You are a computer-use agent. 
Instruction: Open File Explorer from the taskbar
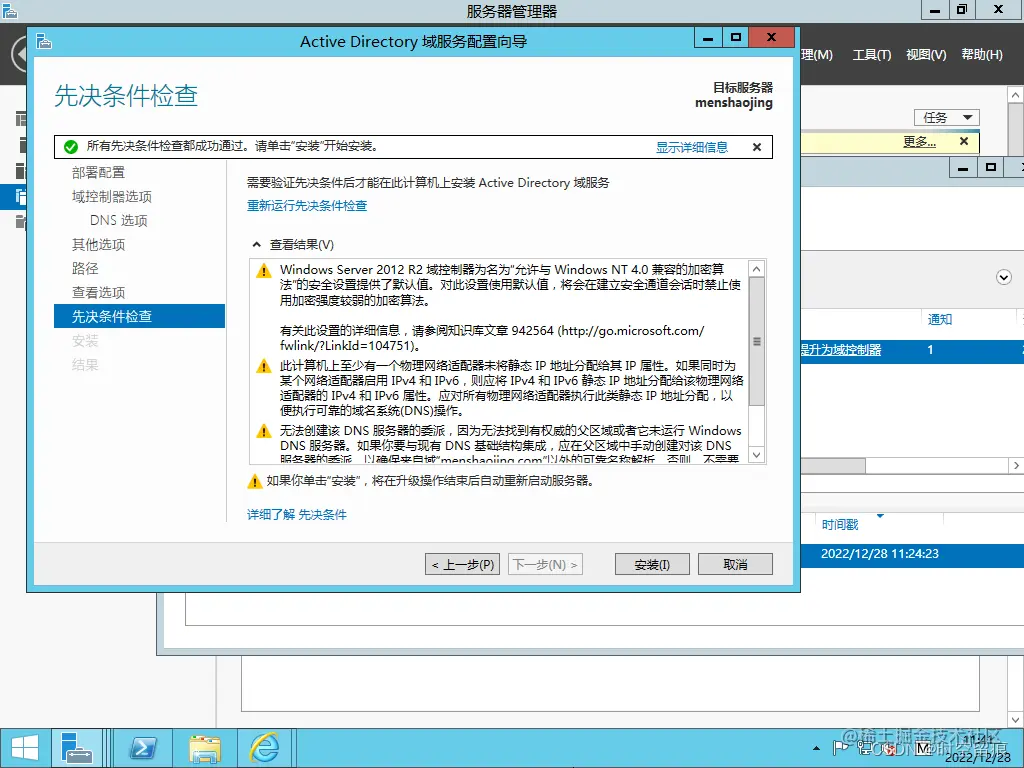pos(204,748)
